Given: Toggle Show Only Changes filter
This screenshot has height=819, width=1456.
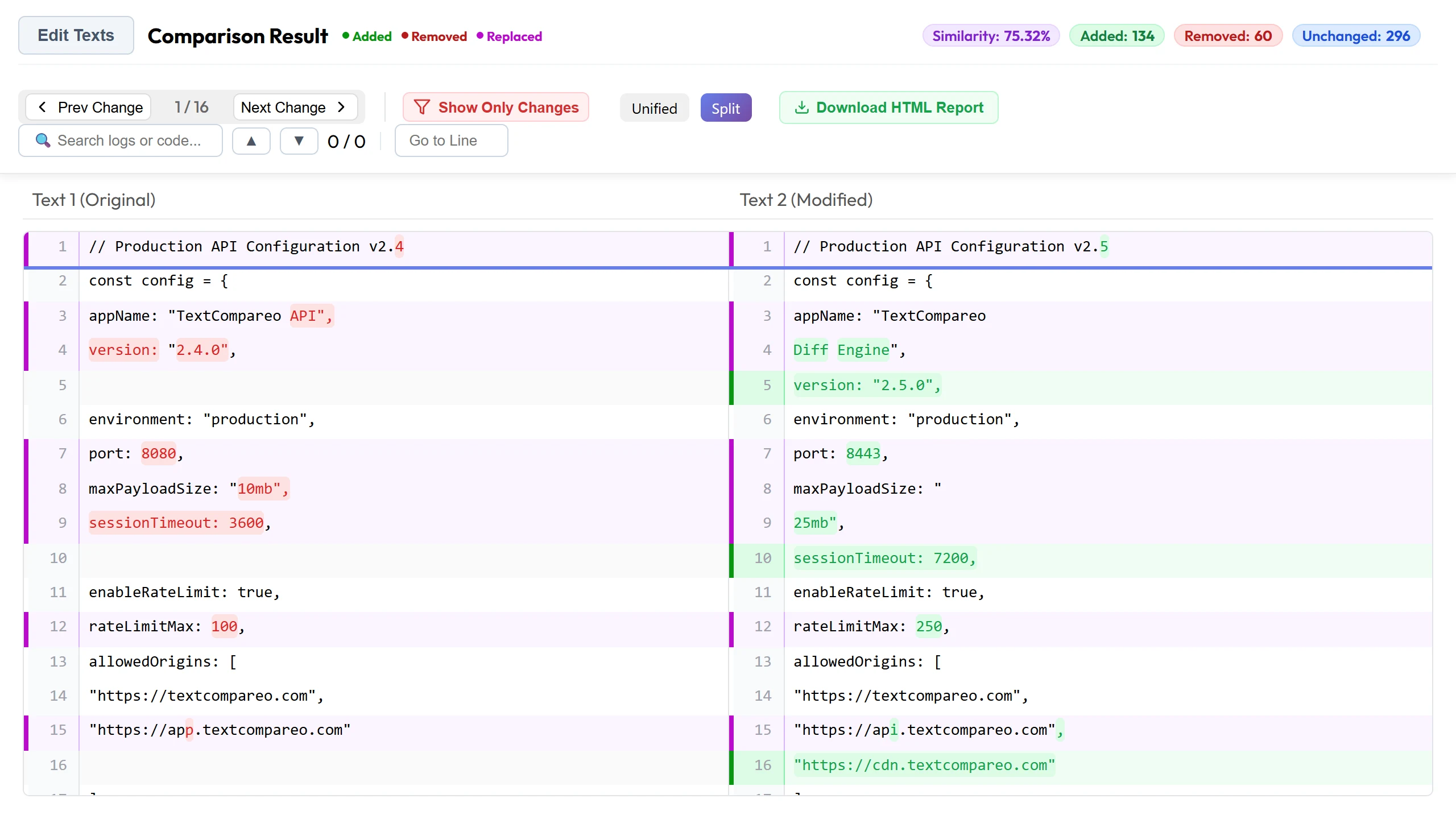Looking at the screenshot, I should pos(496,107).
